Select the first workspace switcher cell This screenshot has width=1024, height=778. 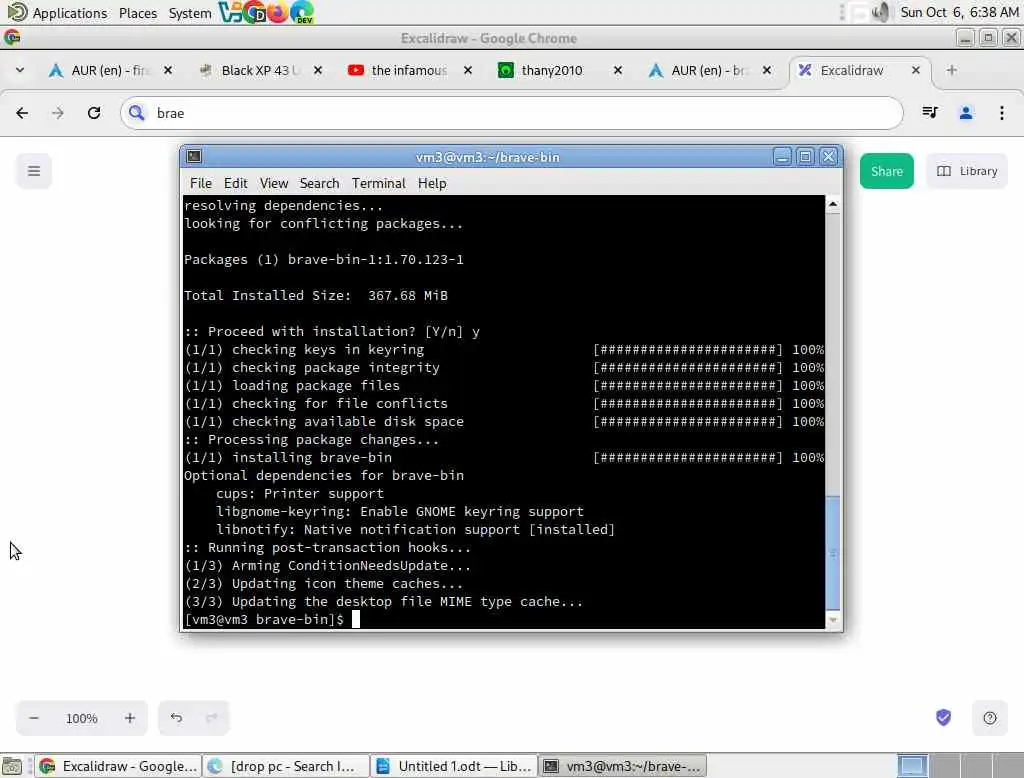coord(912,766)
